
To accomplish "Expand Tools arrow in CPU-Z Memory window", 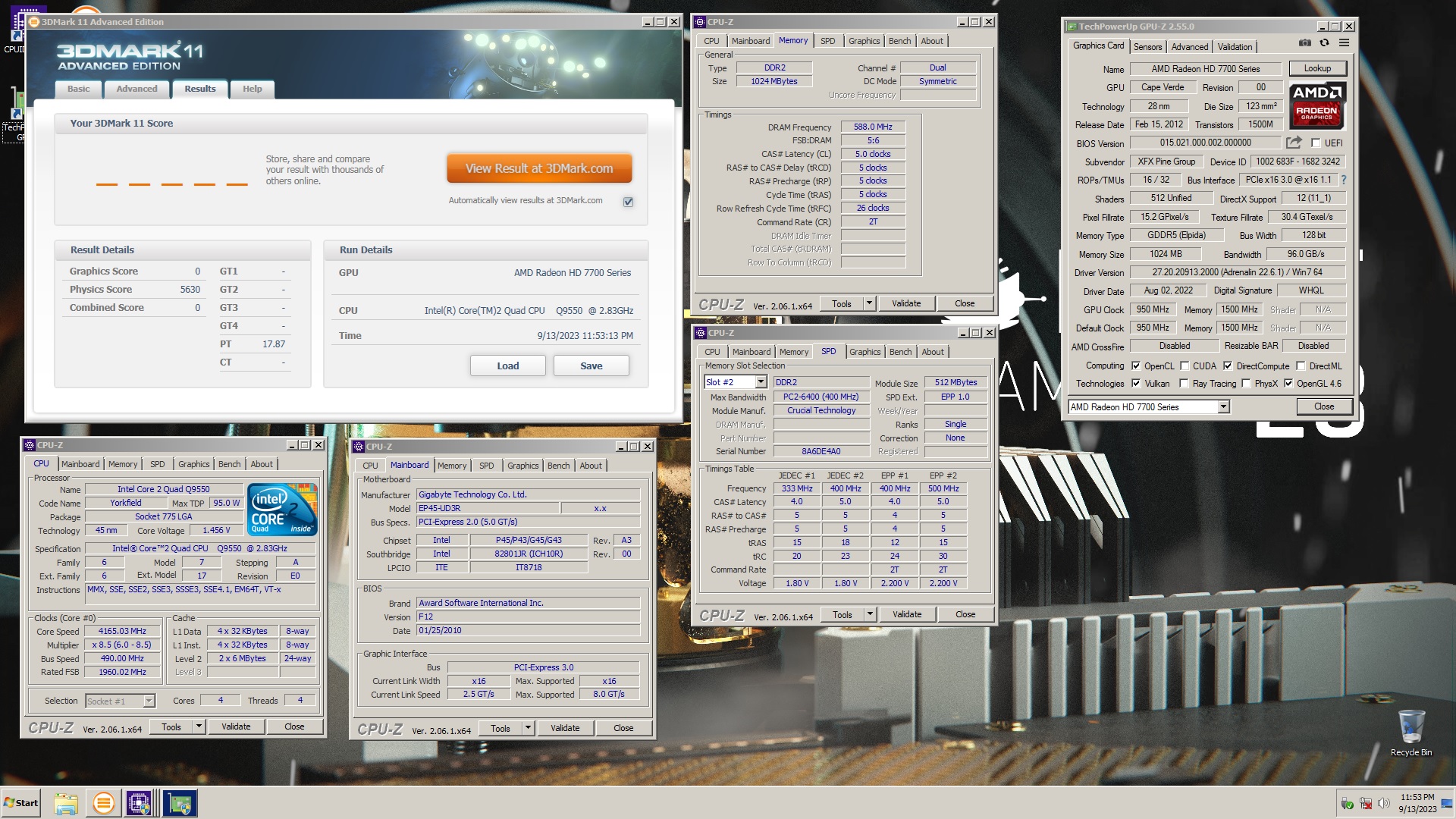I will click(869, 303).
